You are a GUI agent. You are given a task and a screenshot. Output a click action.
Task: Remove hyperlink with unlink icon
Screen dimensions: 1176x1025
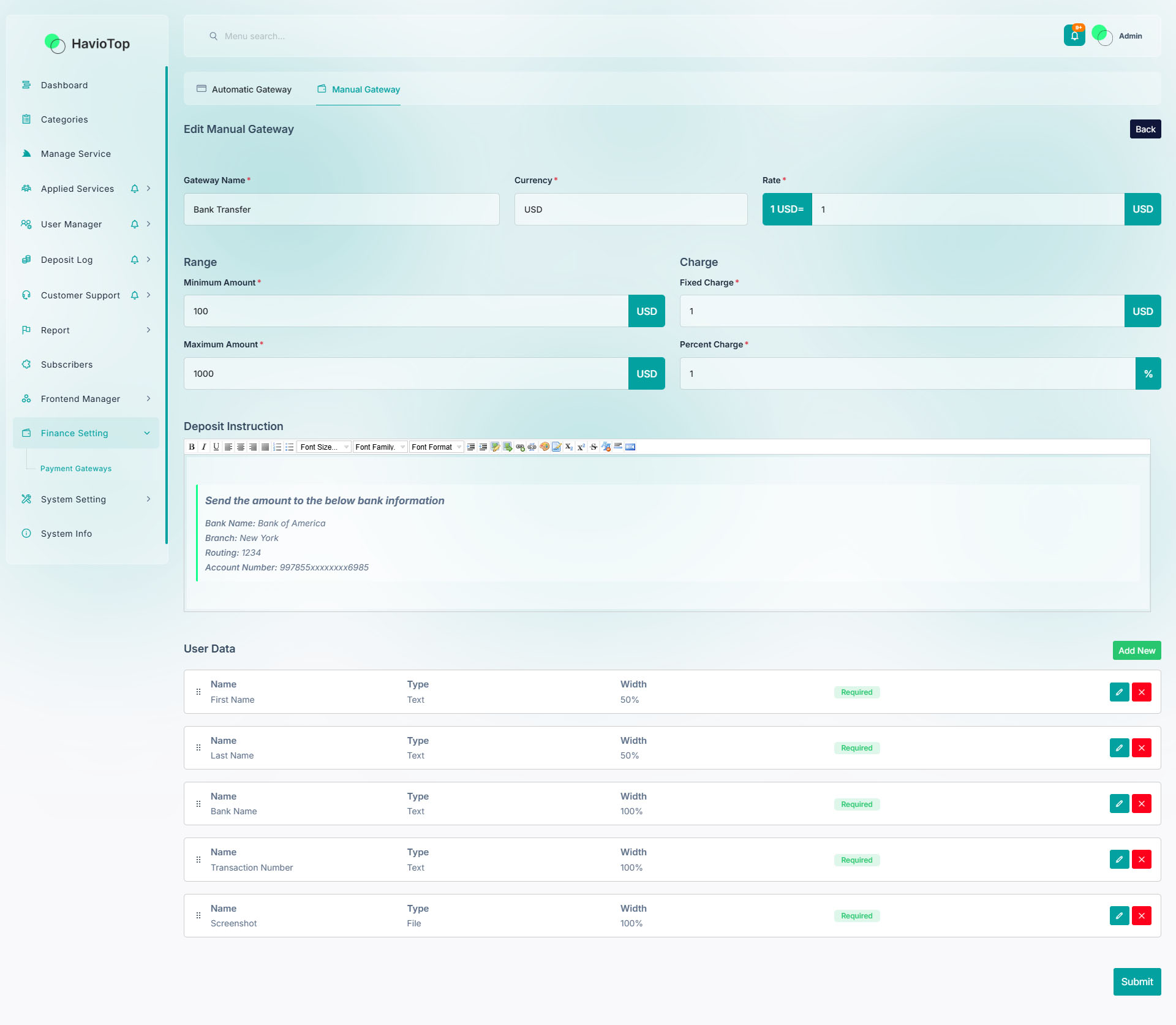[532, 447]
